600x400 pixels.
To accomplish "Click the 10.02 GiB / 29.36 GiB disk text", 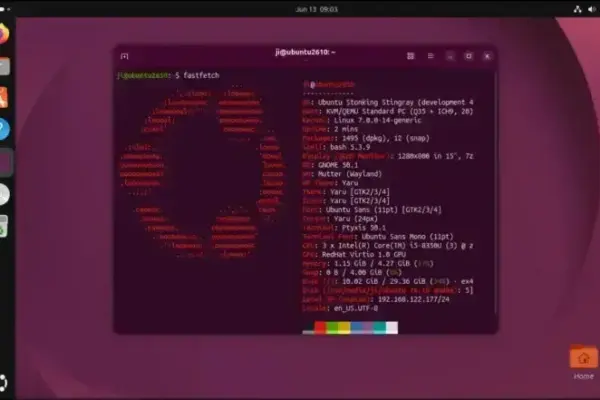I will click(x=383, y=281).
